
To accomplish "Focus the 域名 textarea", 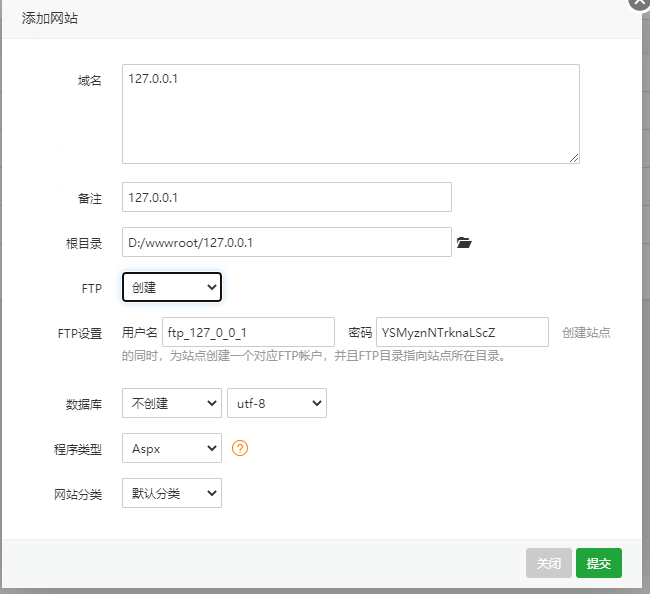I will pos(351,114).
